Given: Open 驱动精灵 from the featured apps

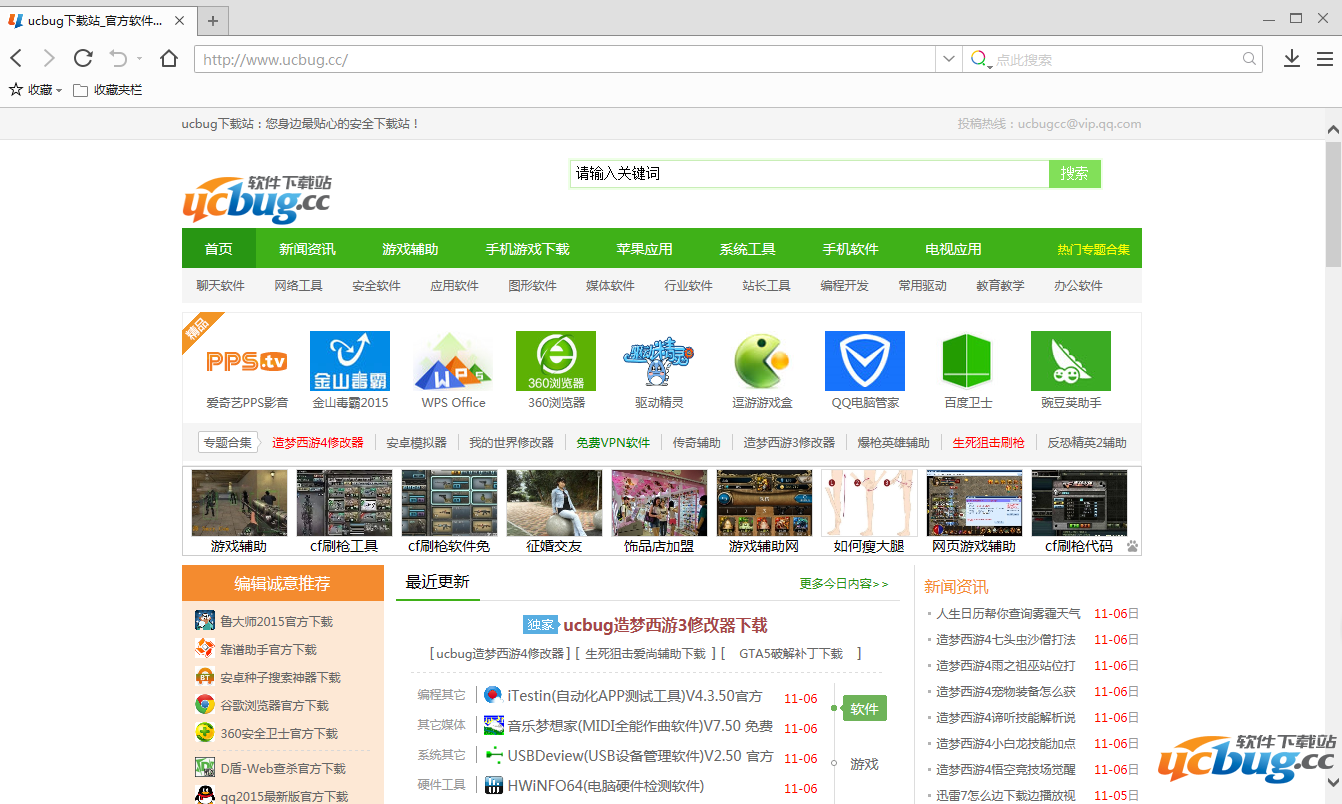Looking at the screenshot, I should tap(658, 360).
